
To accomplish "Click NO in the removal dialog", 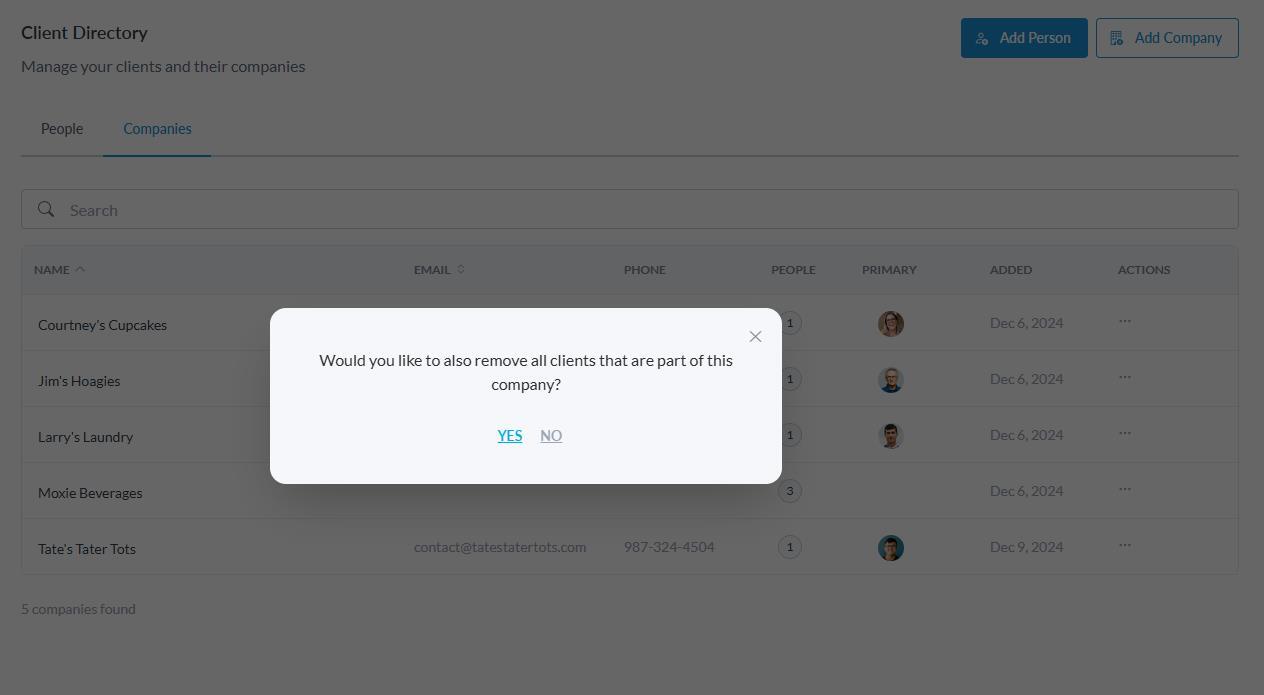I will pos(551,436).
